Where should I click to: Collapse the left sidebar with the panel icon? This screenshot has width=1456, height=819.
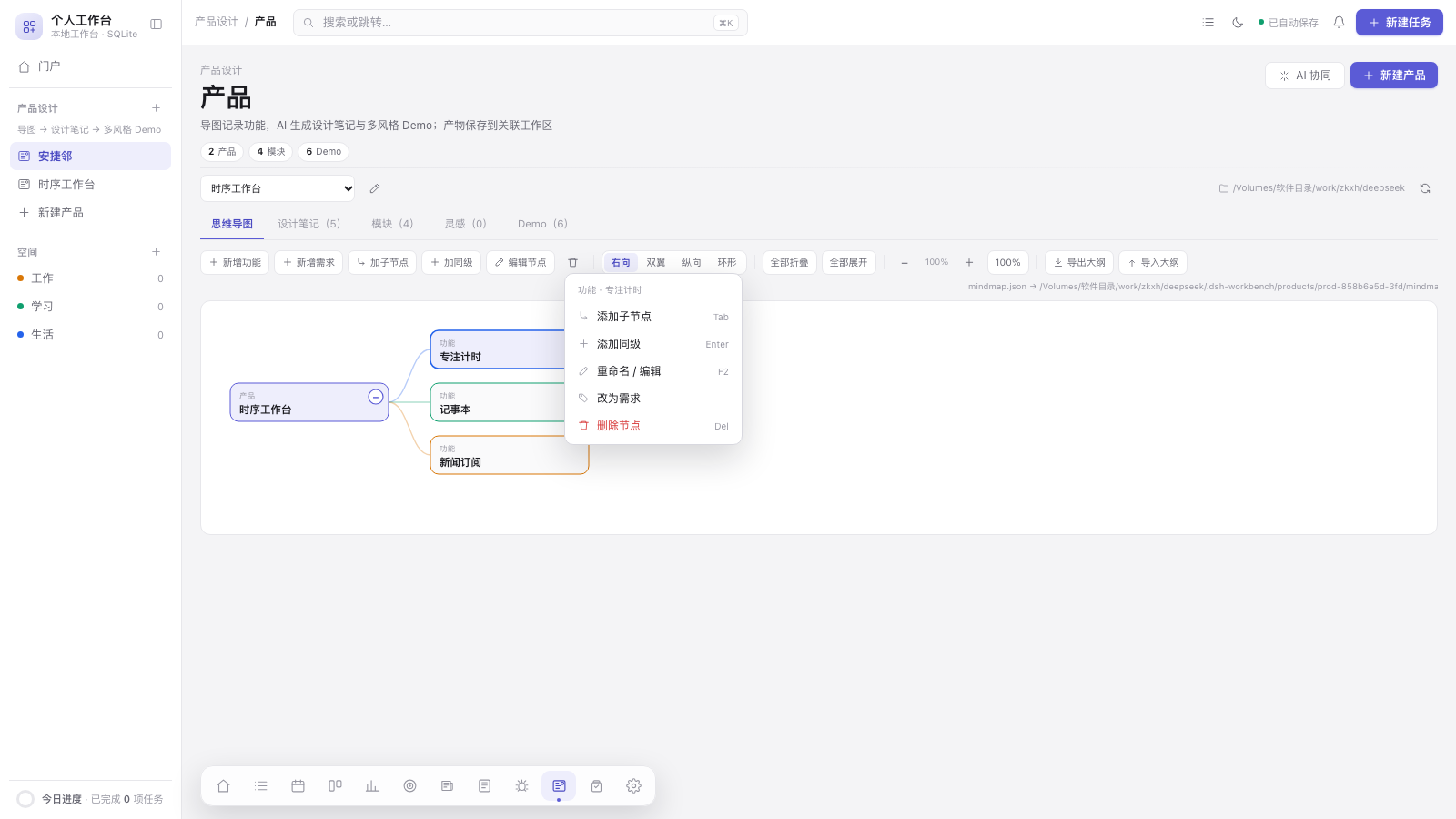click(157, 25)
